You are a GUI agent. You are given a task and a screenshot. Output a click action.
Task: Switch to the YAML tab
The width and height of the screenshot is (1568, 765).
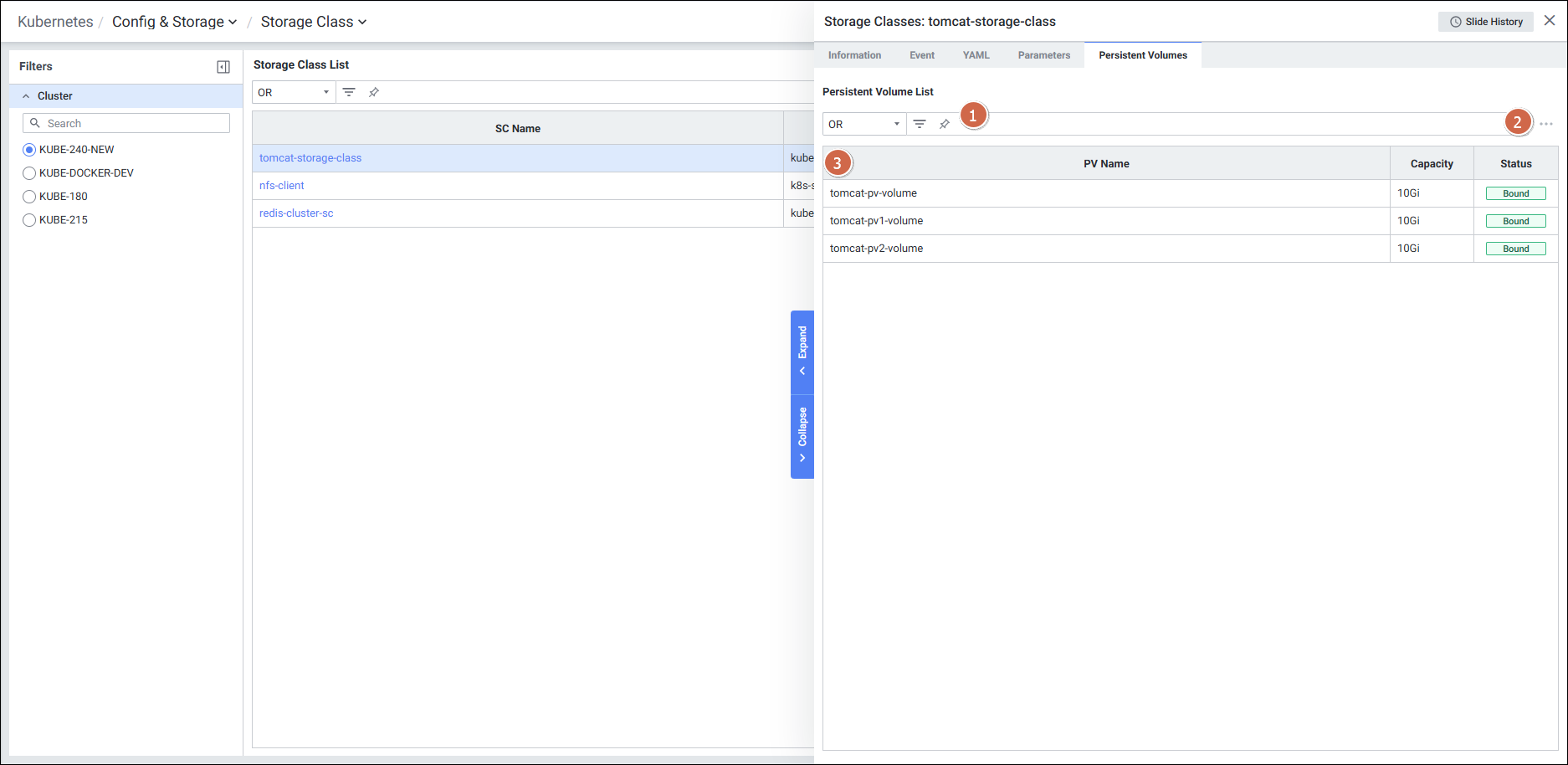[x=976, y=55]
